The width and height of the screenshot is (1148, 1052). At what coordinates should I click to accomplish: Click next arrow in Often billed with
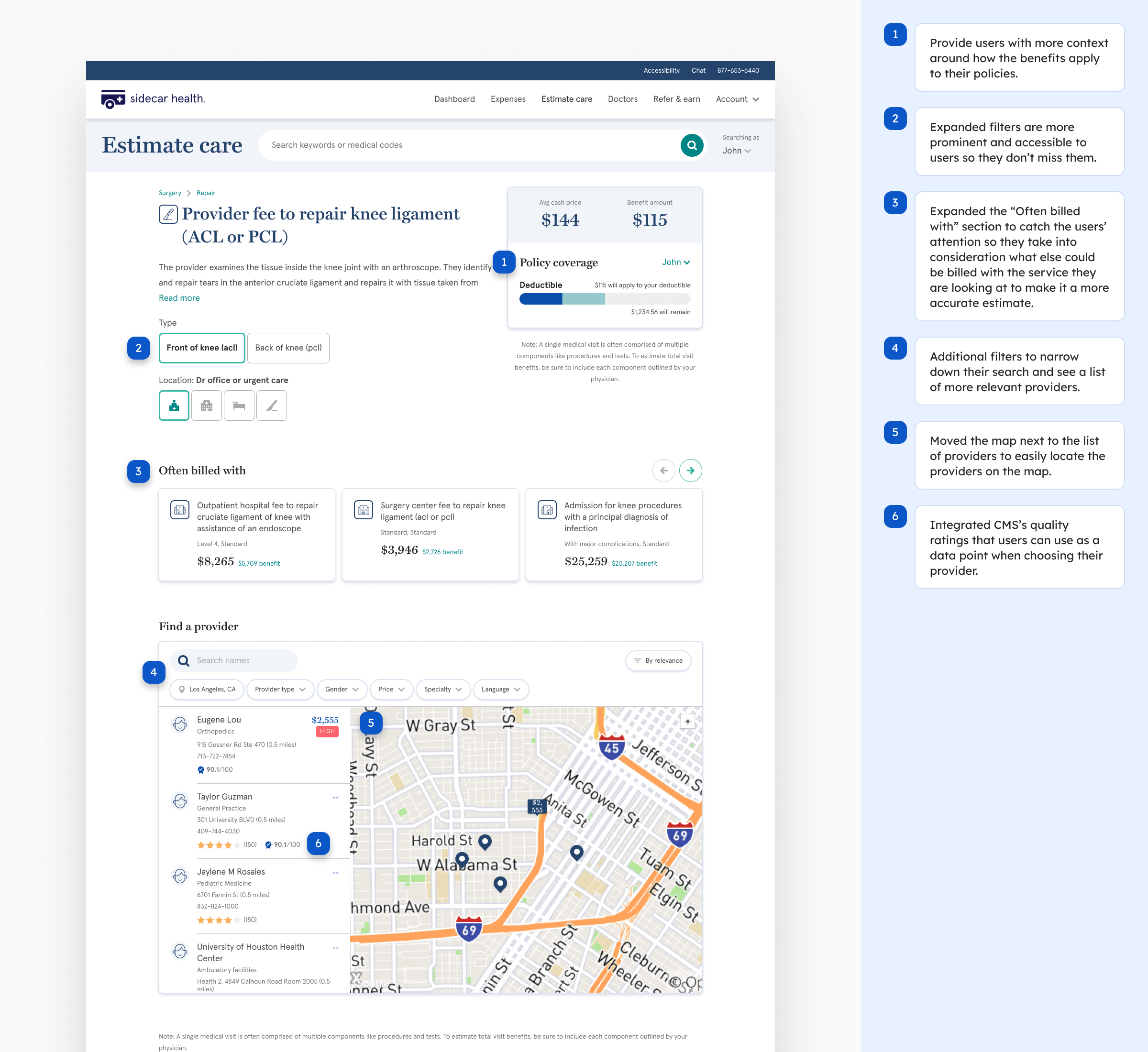pyautogui.click(x=690, y=470)
